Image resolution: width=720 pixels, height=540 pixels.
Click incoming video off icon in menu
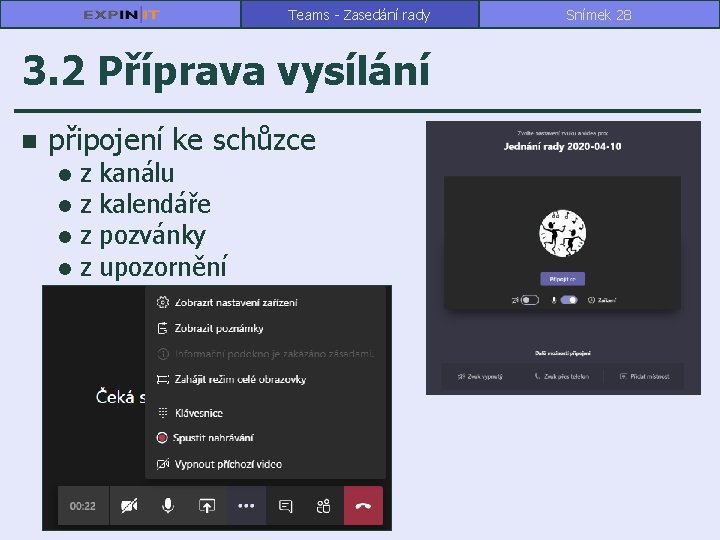(163, 464)
